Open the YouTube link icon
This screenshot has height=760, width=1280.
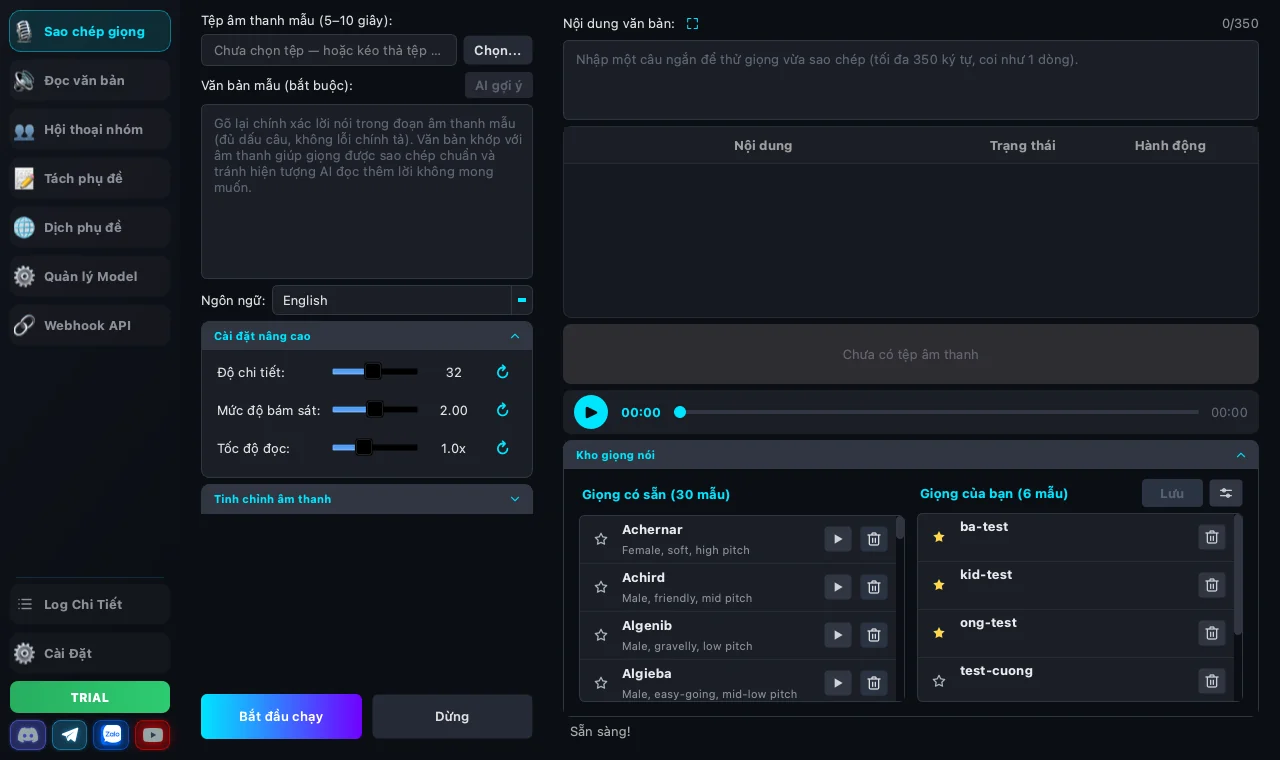153,735
